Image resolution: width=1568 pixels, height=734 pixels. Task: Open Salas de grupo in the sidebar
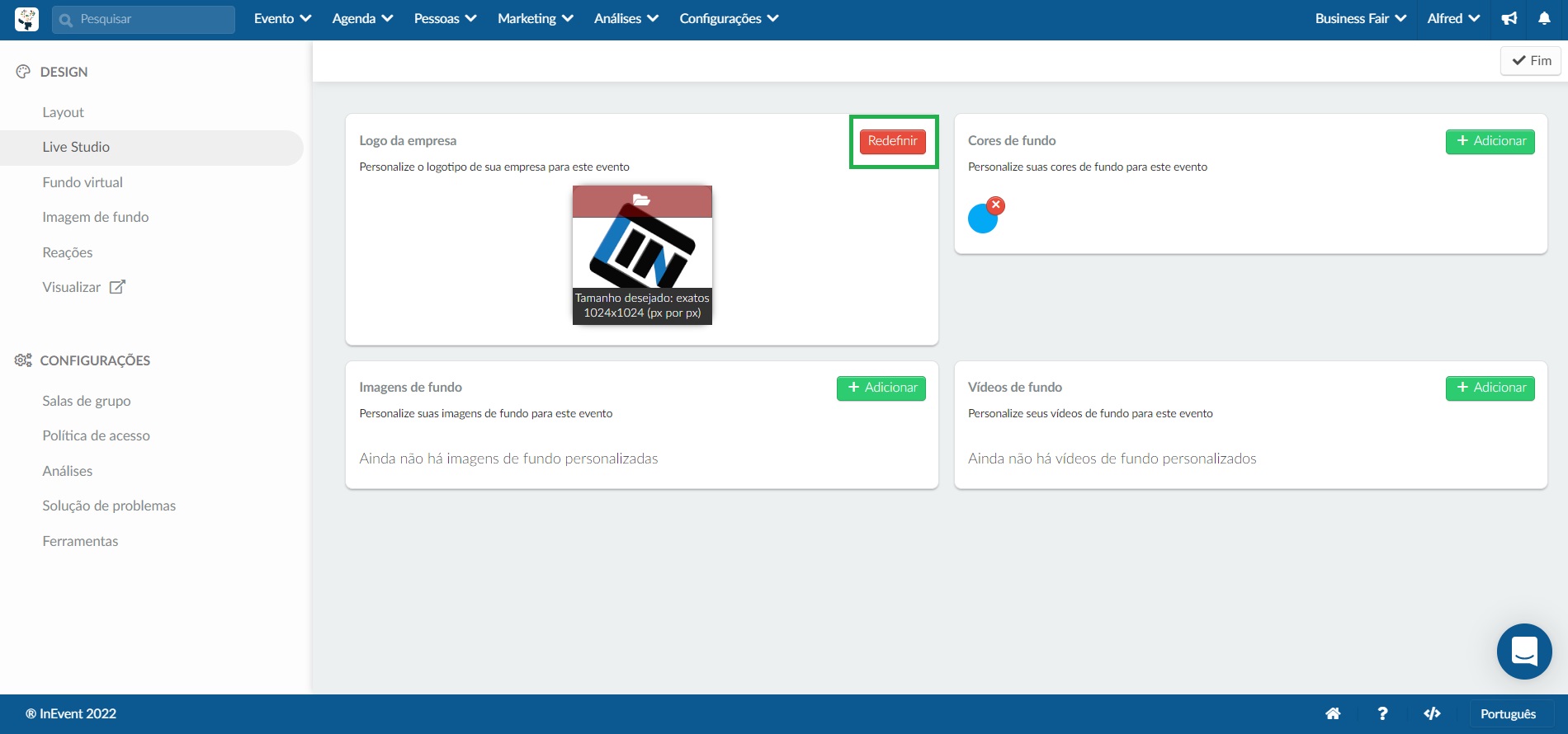(x=87, y=401)
